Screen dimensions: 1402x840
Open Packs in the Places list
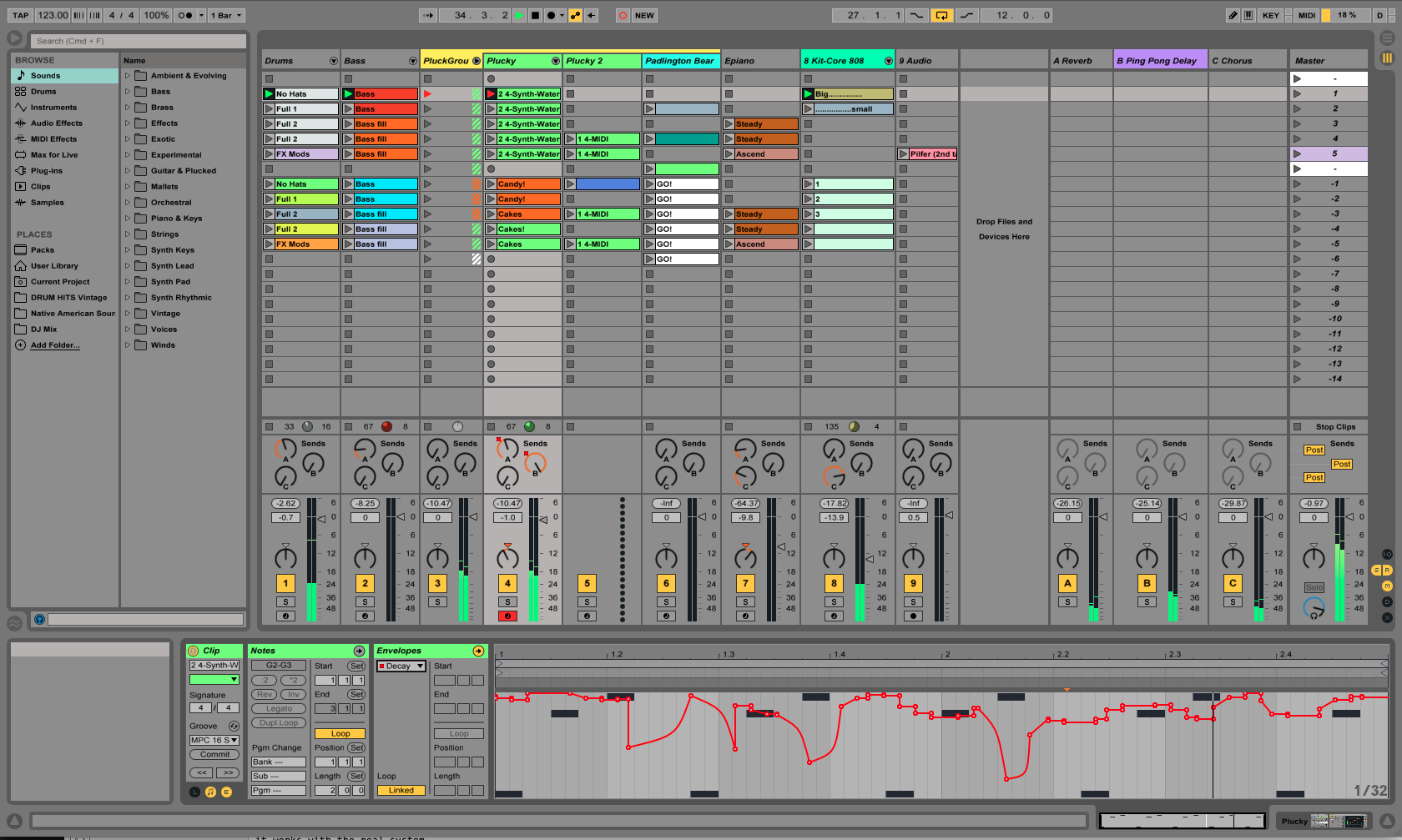pos(43,250)
